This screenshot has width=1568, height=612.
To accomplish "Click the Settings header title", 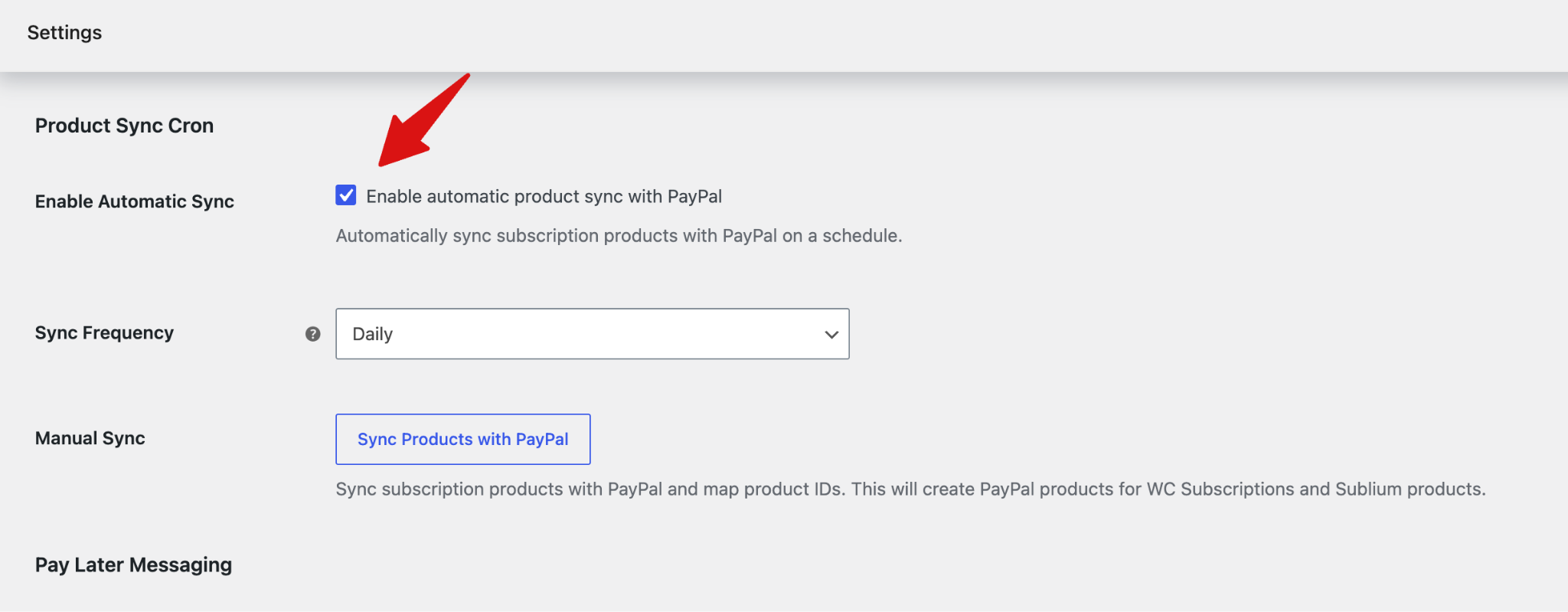I will coord(64,33).
